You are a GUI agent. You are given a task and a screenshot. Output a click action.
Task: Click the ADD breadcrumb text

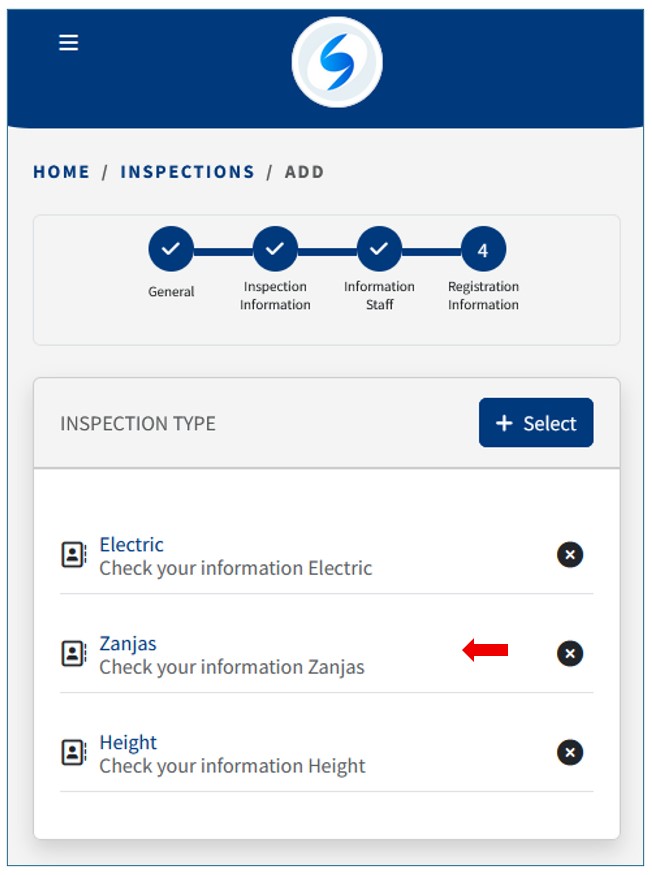[304, 172]
